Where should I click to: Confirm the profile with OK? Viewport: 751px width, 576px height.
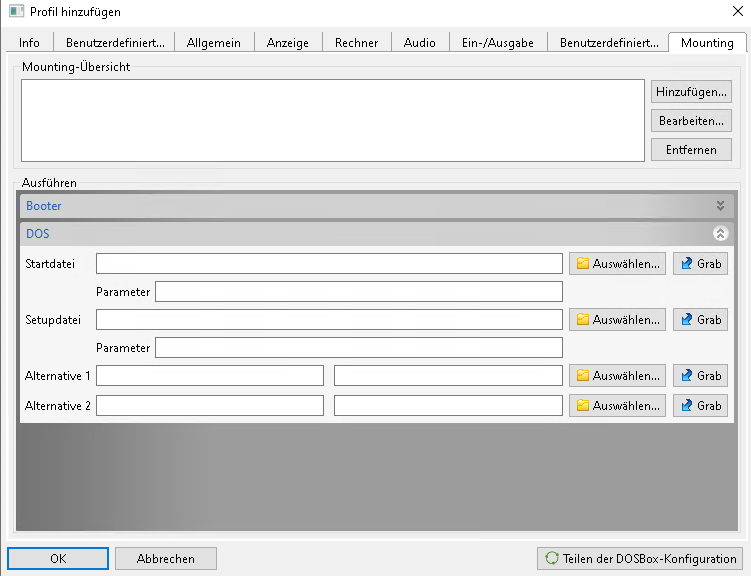(58, 559)
